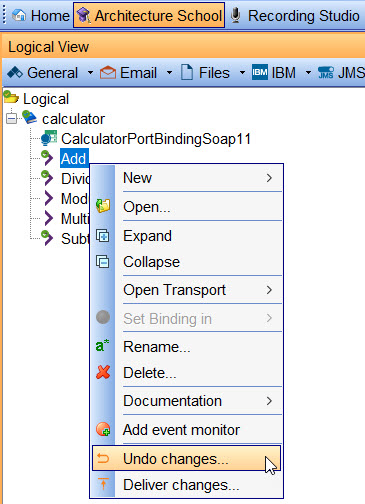Click the Logical folder icon
The height and width of the screenshot is (504, 365).
pyautogui.click(x=11, y=97)
